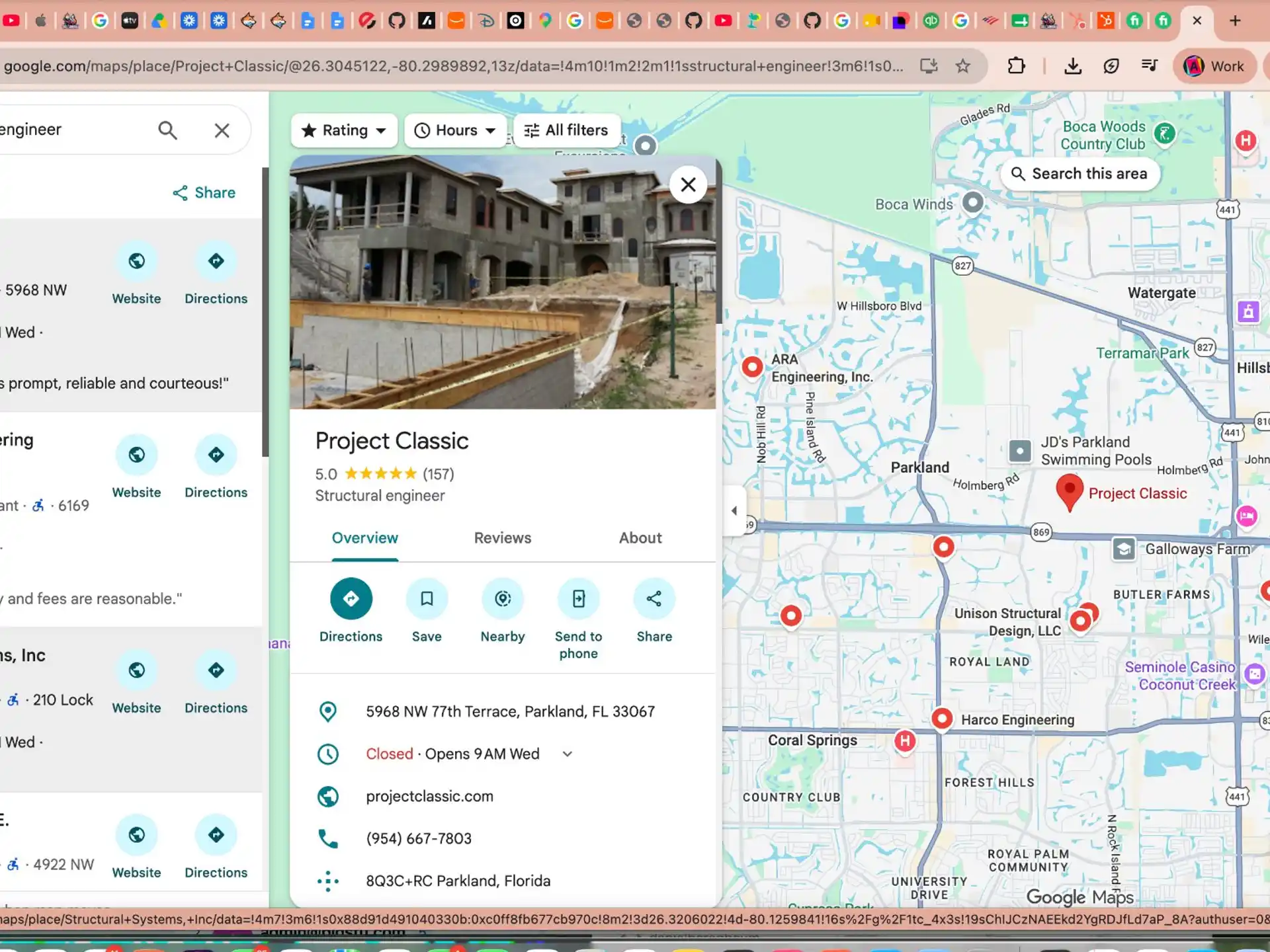Share the search results list

coord(204,192)
